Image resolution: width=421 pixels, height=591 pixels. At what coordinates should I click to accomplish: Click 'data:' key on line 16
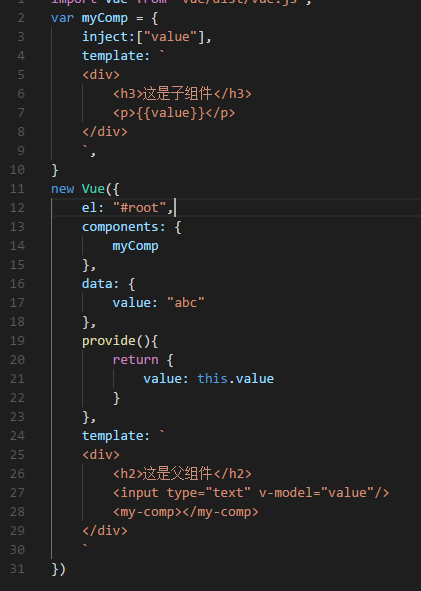pos(100,284)
